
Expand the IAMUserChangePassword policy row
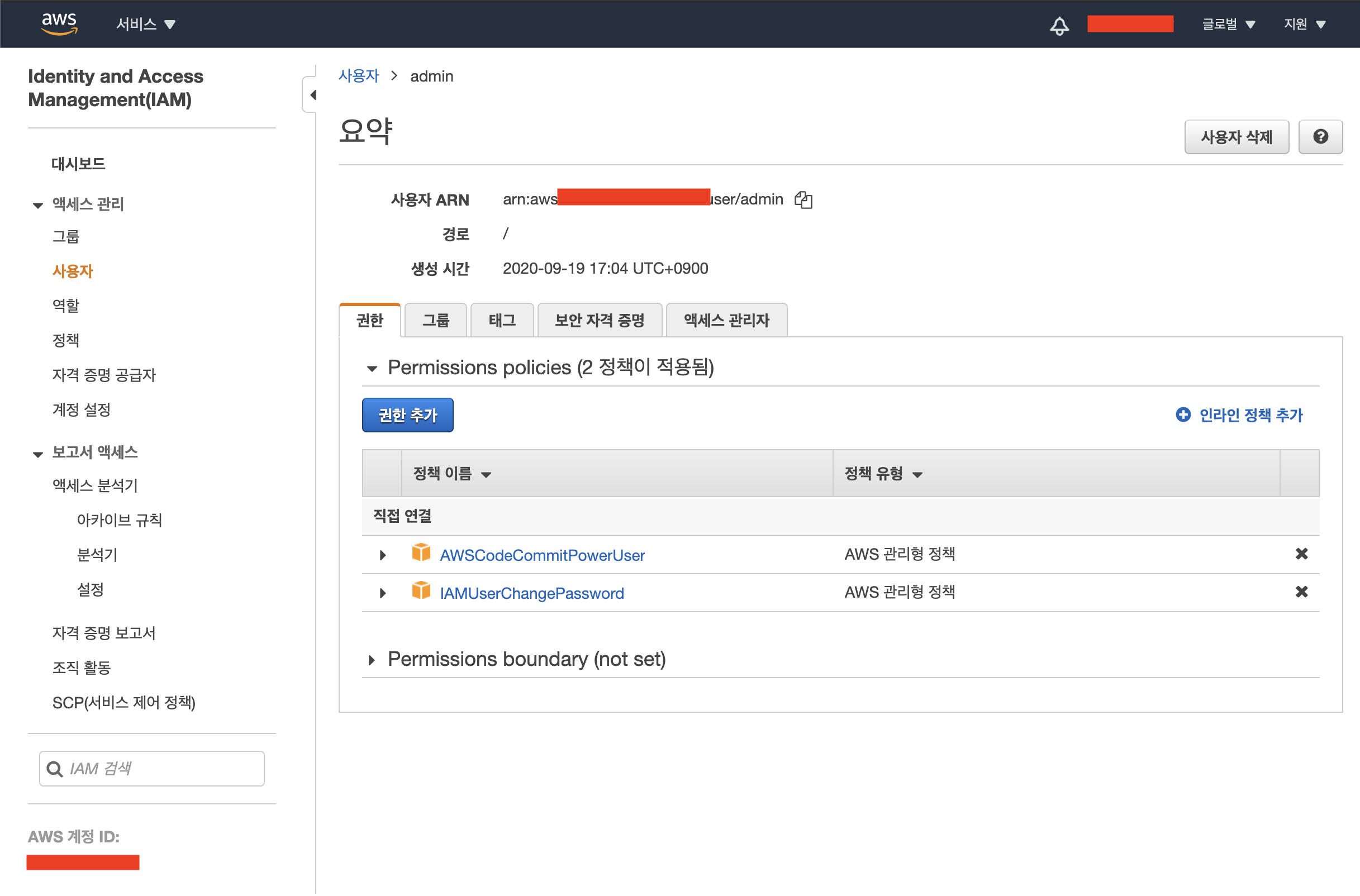pos(382,594)
